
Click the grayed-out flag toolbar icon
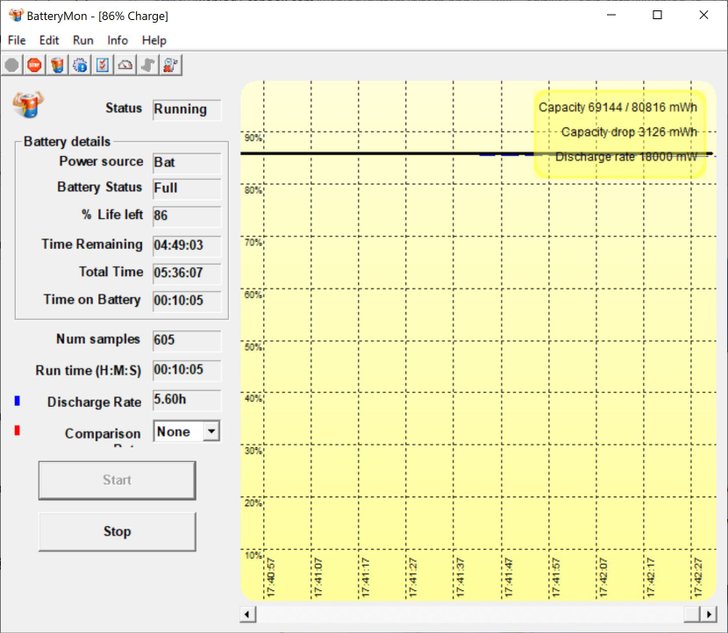tap(148, 65)
